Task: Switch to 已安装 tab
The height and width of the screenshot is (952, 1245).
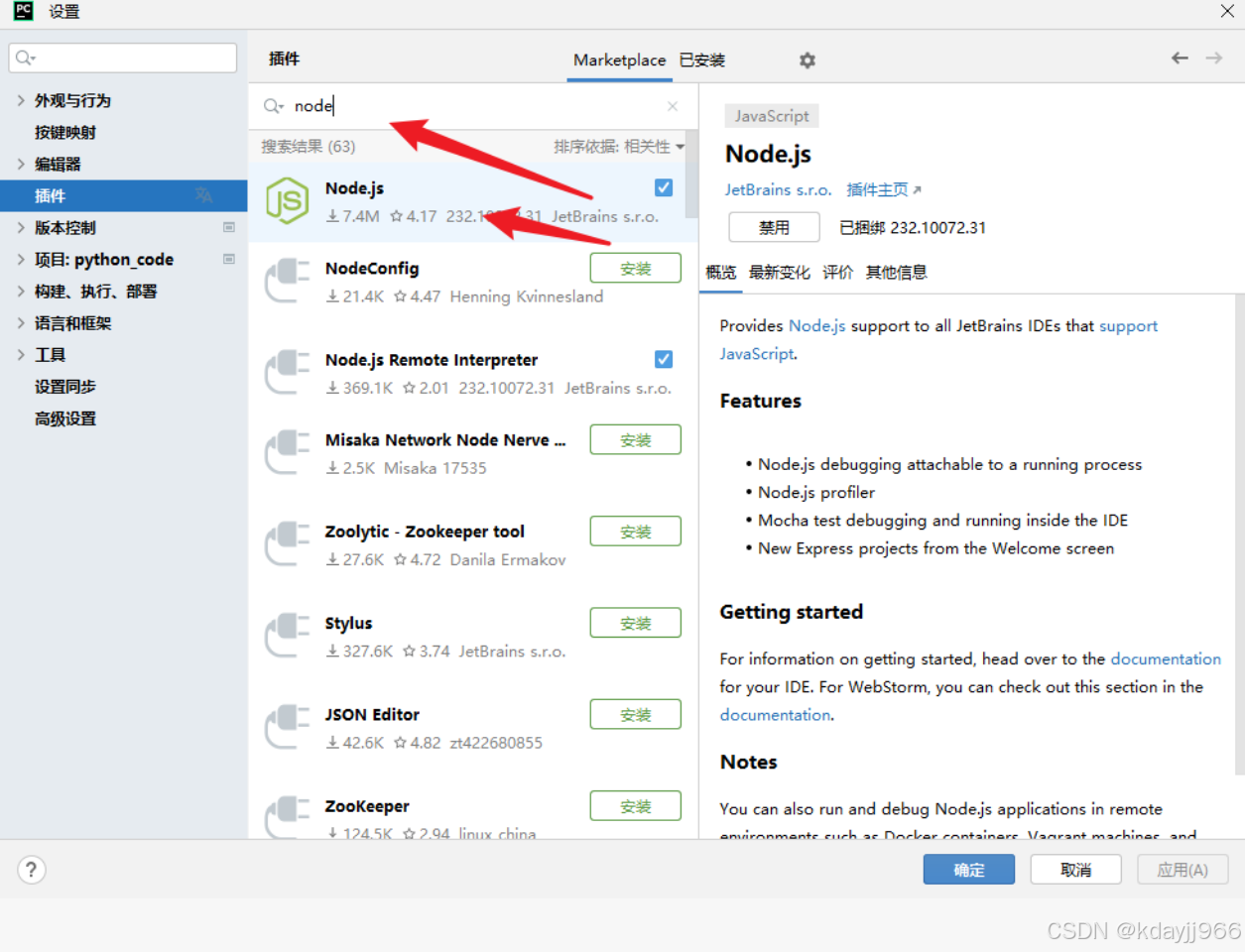Action: click(702, 59)
